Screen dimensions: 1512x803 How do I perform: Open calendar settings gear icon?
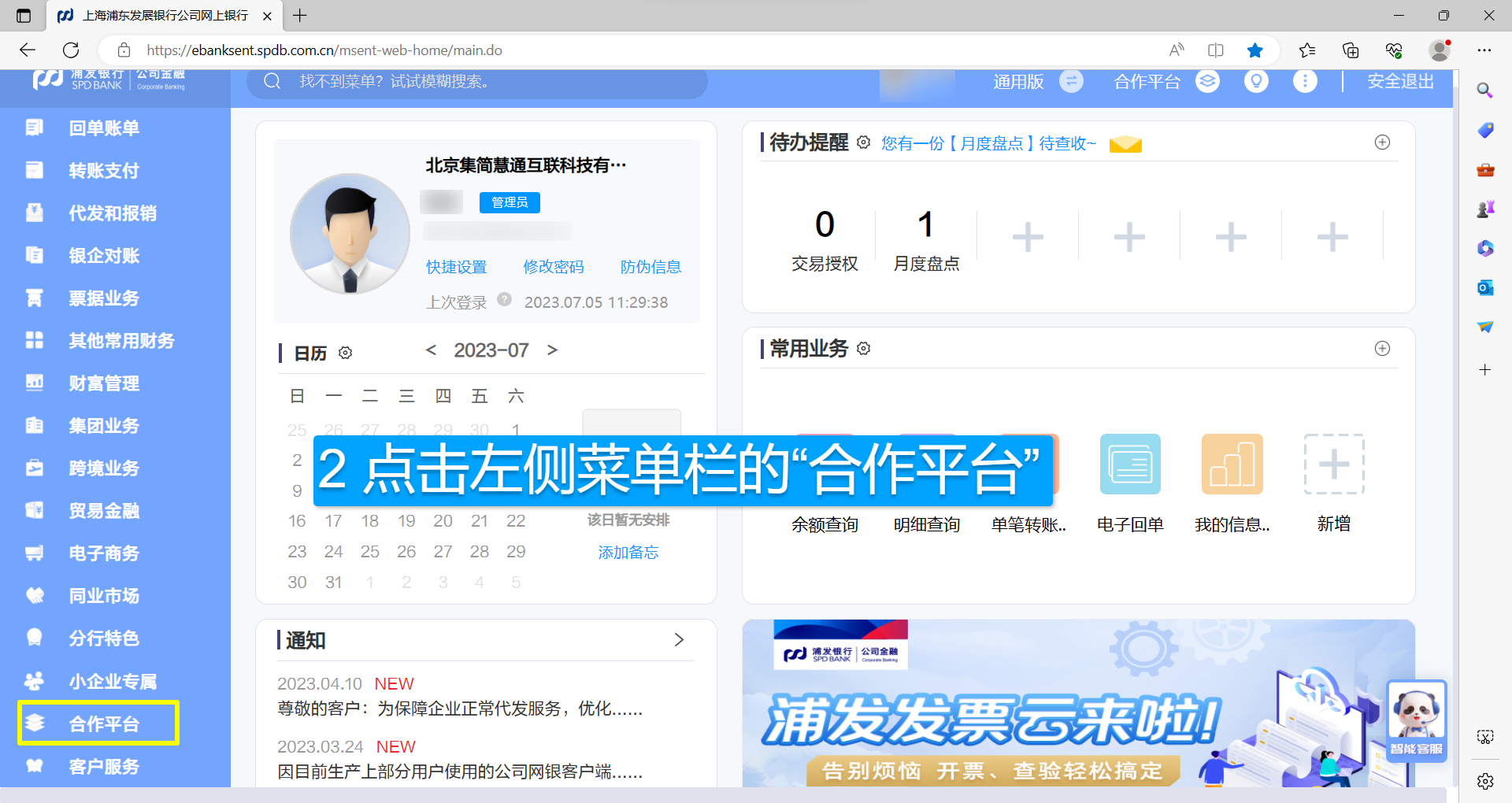(345, 353)
